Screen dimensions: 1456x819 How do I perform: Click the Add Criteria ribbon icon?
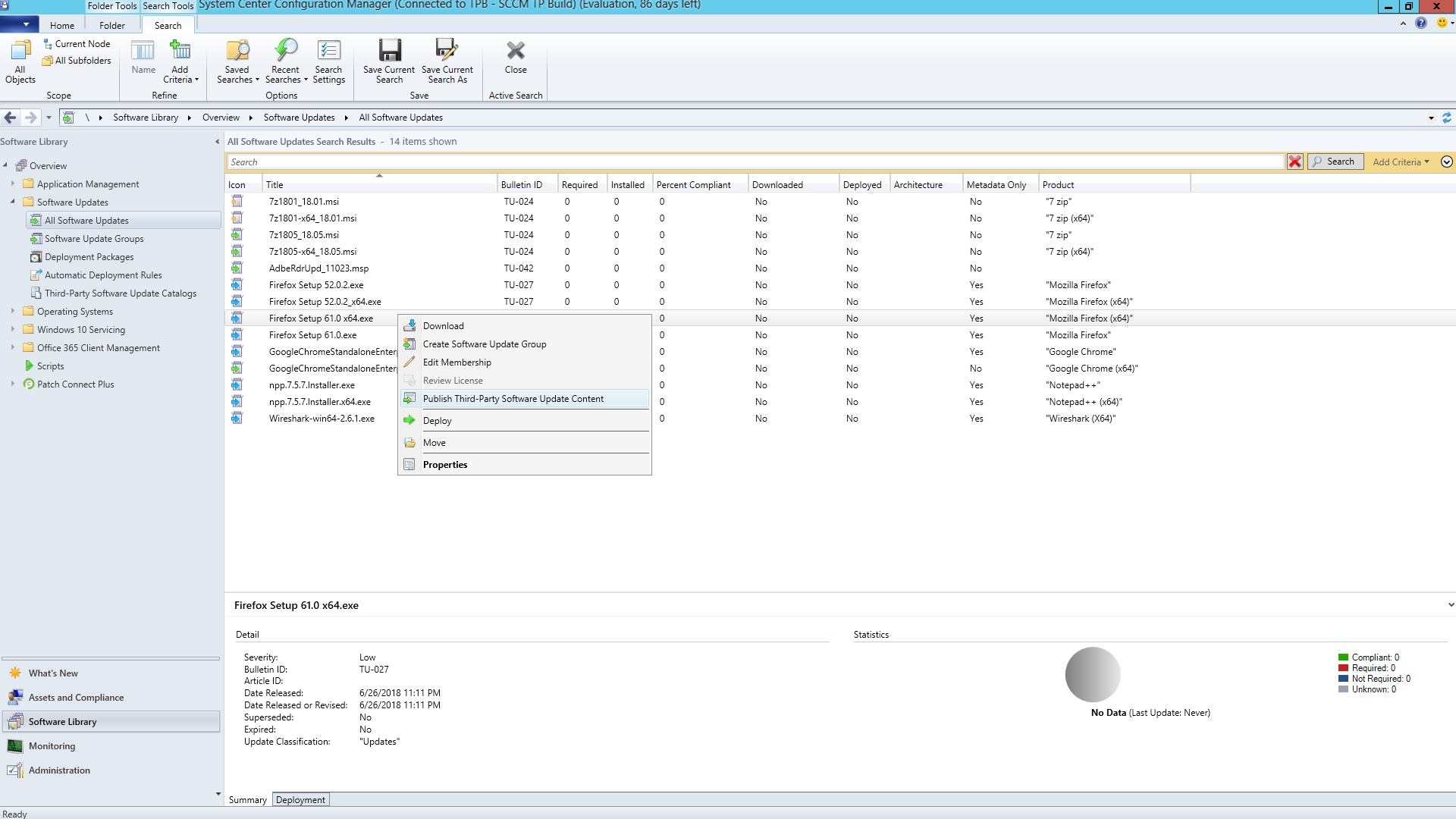(x=180, y=52)
